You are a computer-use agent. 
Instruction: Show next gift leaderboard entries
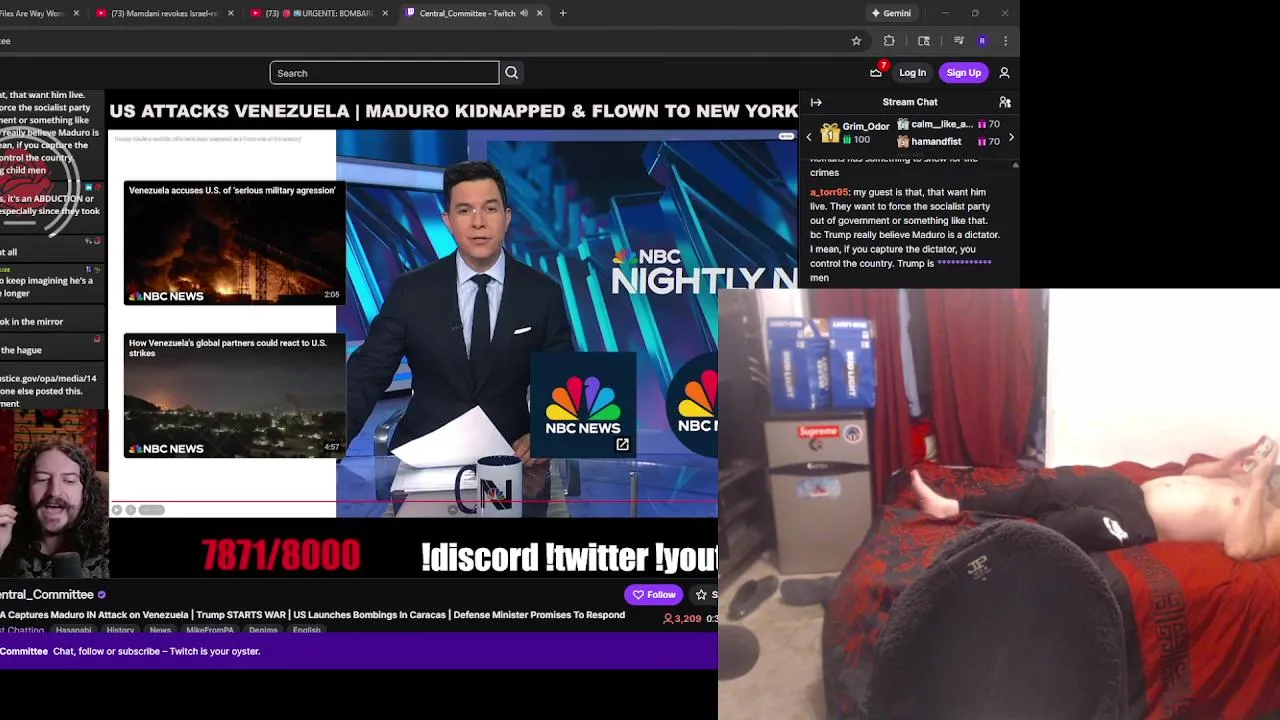(1011, 137)
